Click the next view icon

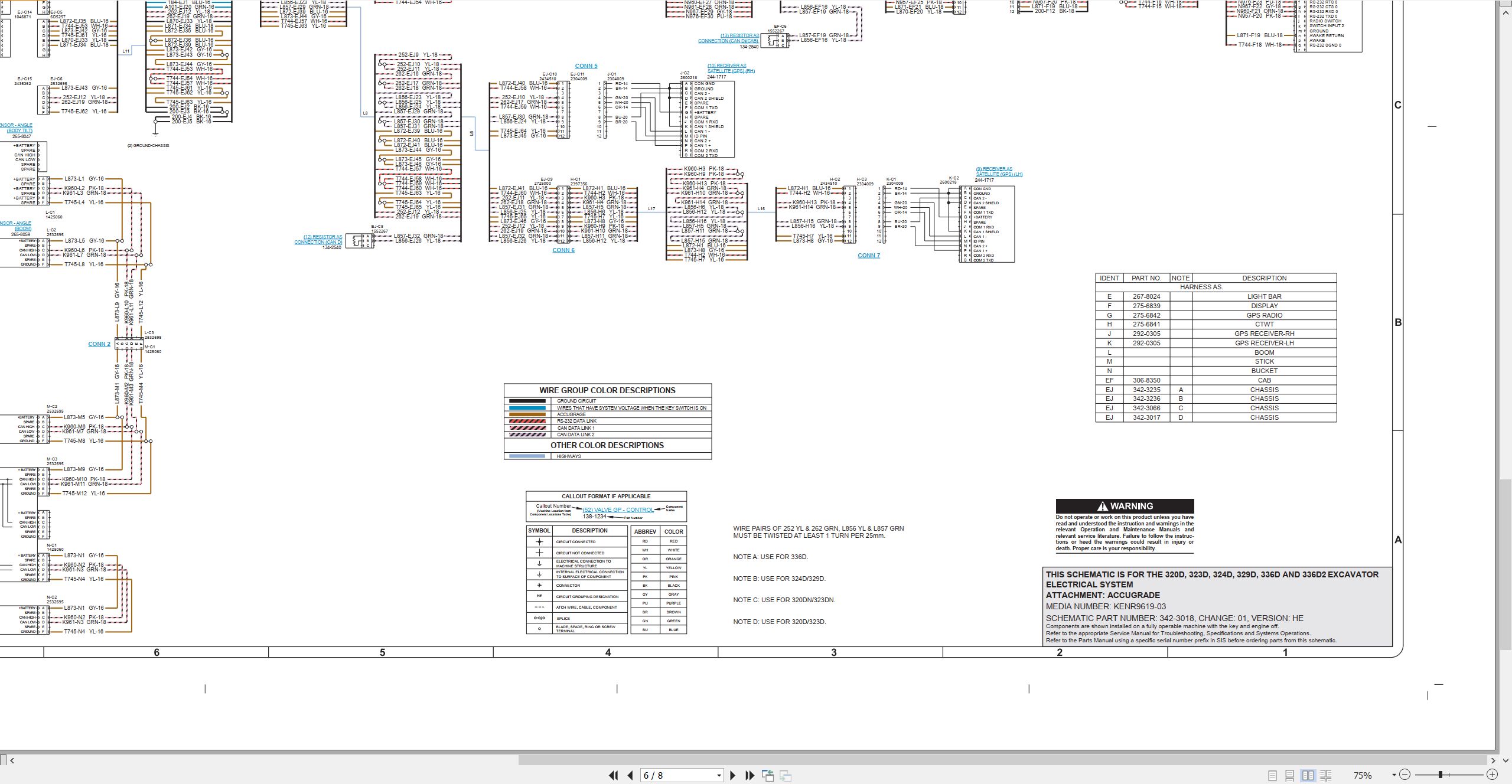(x=786, y=775)
